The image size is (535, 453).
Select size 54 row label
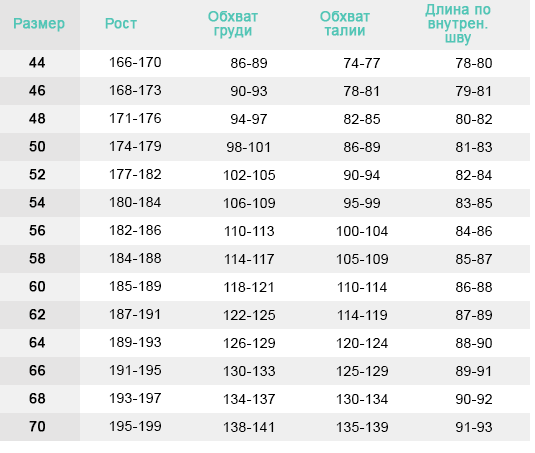(x=37, y=203)
